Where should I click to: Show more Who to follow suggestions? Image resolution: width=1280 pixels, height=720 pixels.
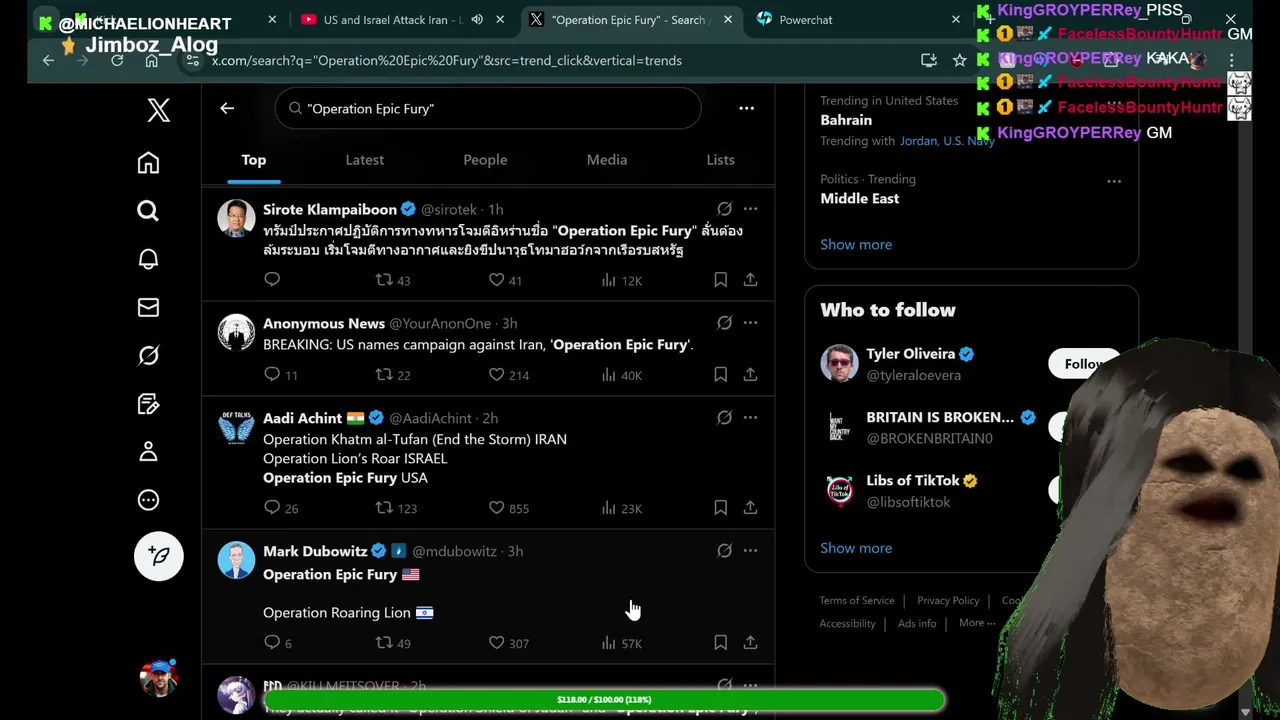point(856,548)
